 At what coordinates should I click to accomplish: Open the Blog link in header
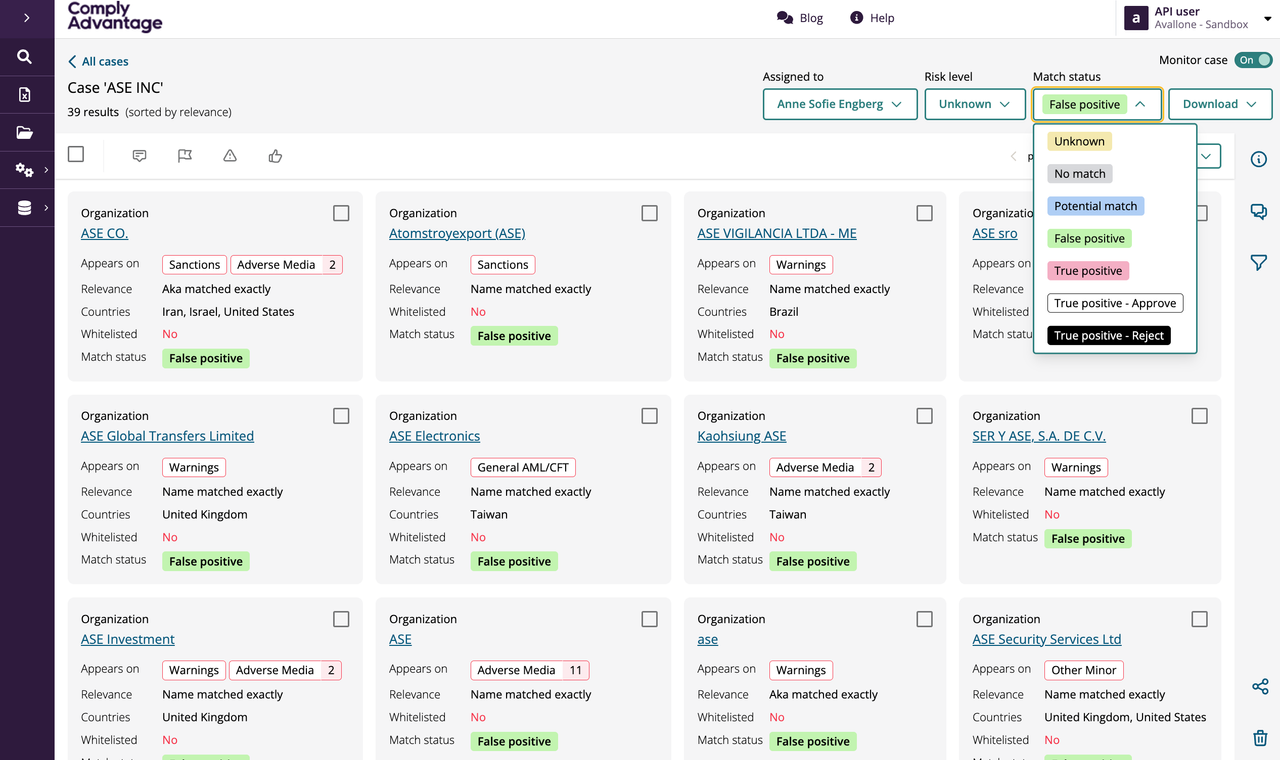click(x=800, y=18)
